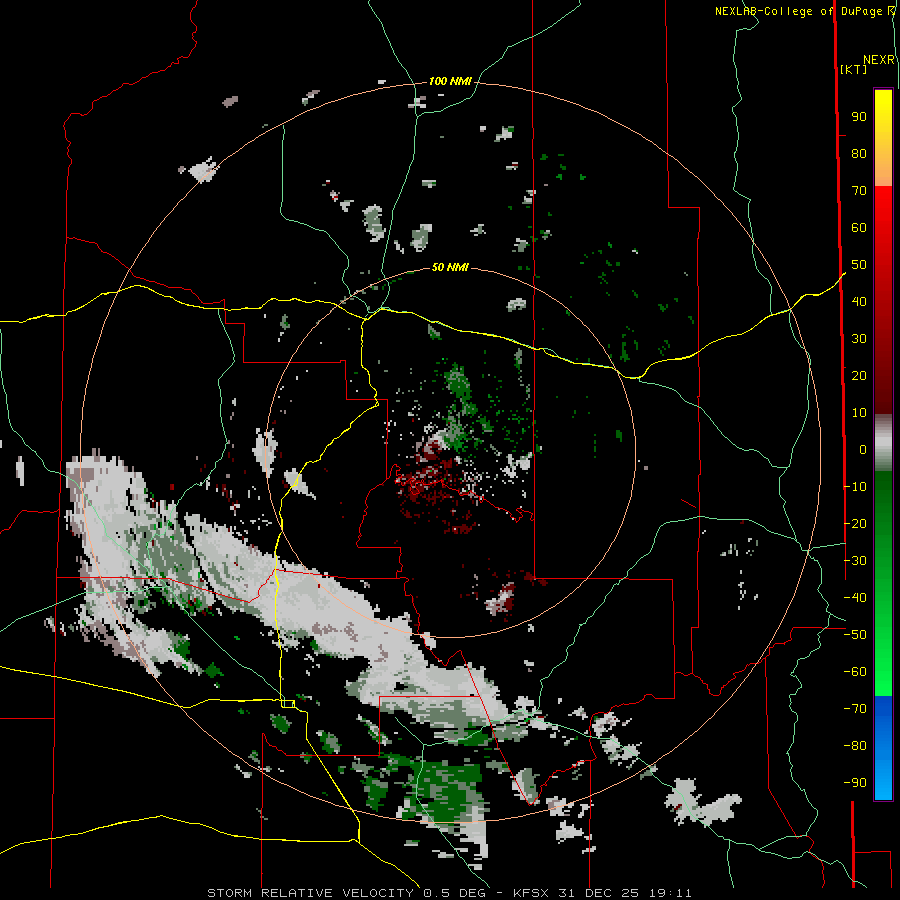The width and height of the screenshot is (900, 900).
Task: Click the positive "80" scale label
Action: pyautogui.click(x=859, y=154)
